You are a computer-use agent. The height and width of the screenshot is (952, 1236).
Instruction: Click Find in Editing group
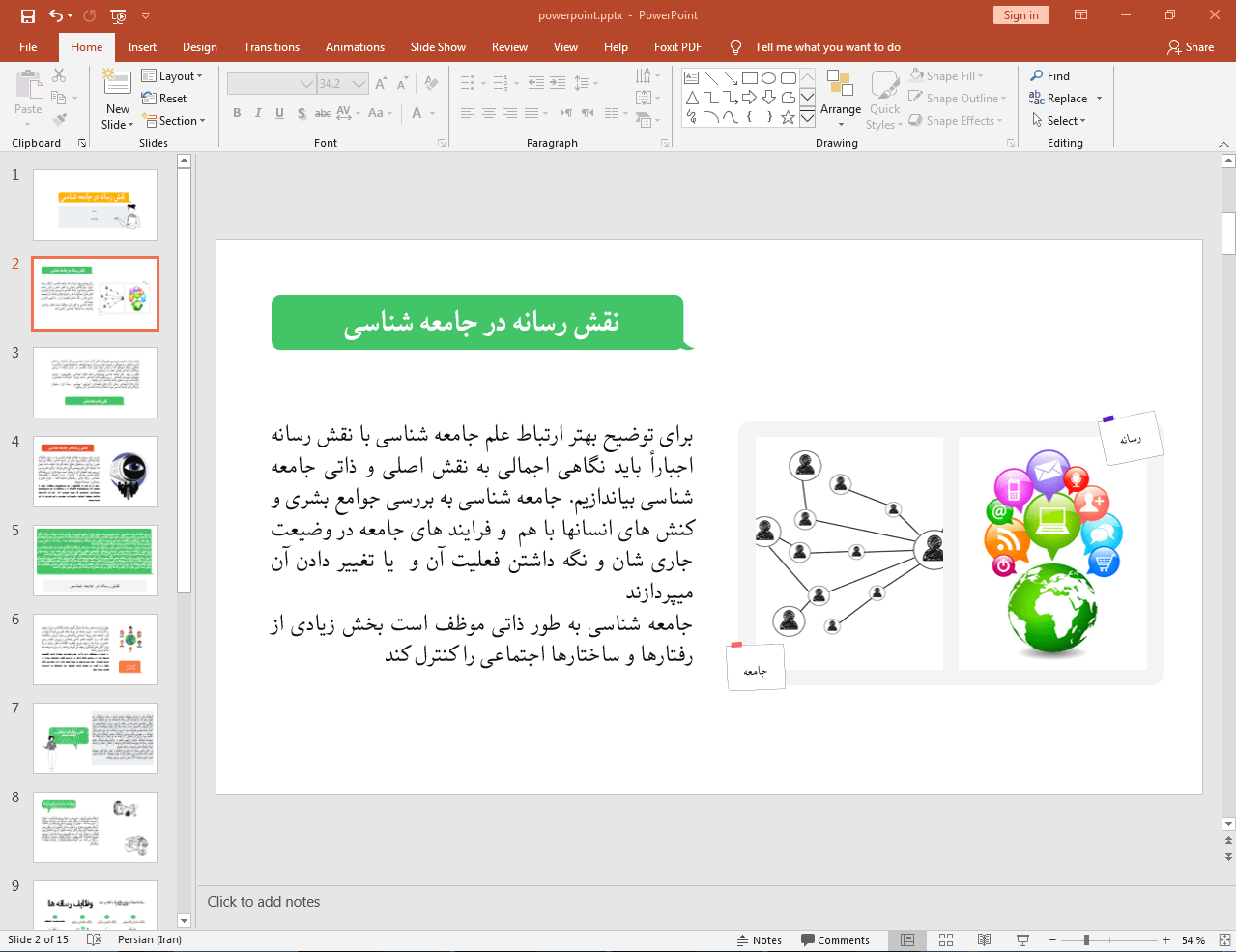tap(1050, 76)
